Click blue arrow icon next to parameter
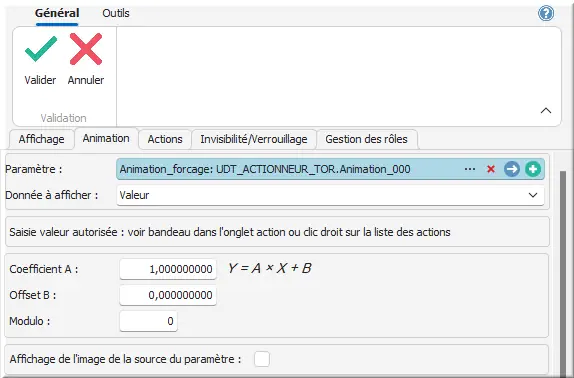This screenshot has width=574, height=378. click(x=512, y=169)
